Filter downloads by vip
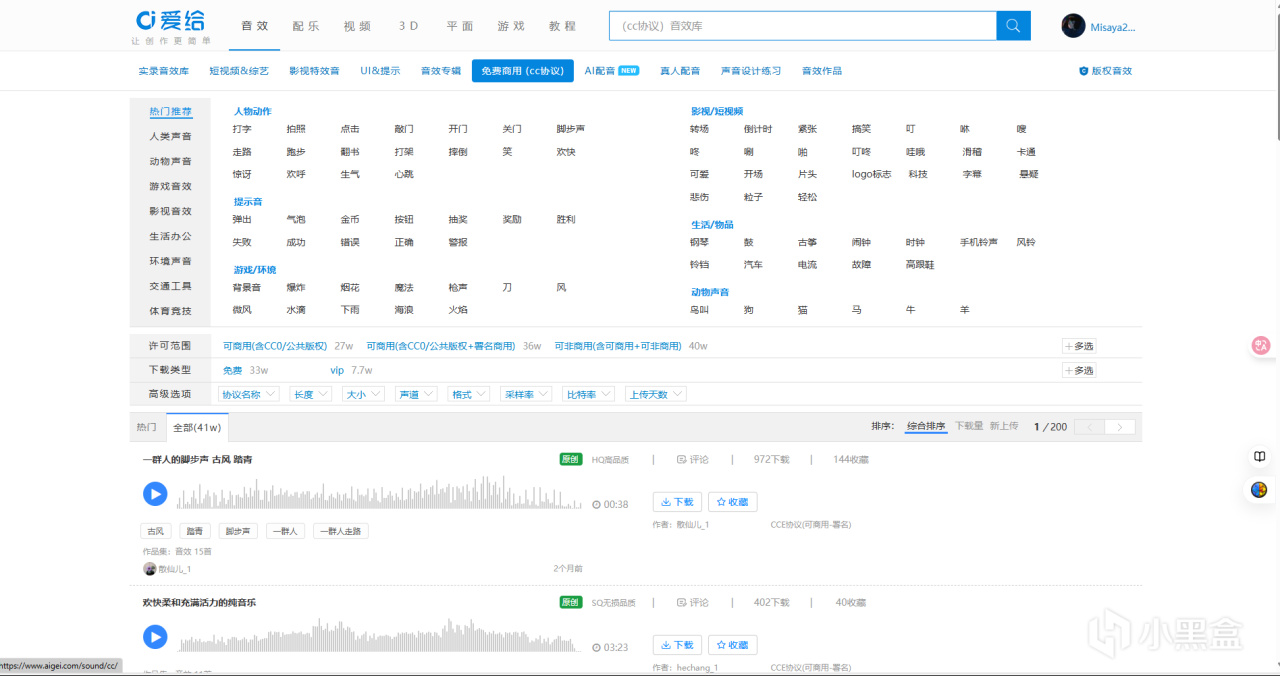Viewport: 1280px width, 676px height. click(x=337, y=370)
